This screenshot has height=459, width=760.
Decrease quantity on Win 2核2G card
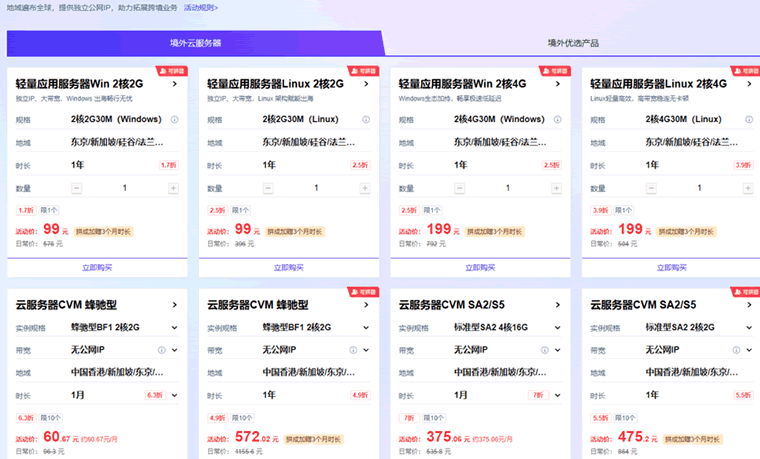(77, 188)
